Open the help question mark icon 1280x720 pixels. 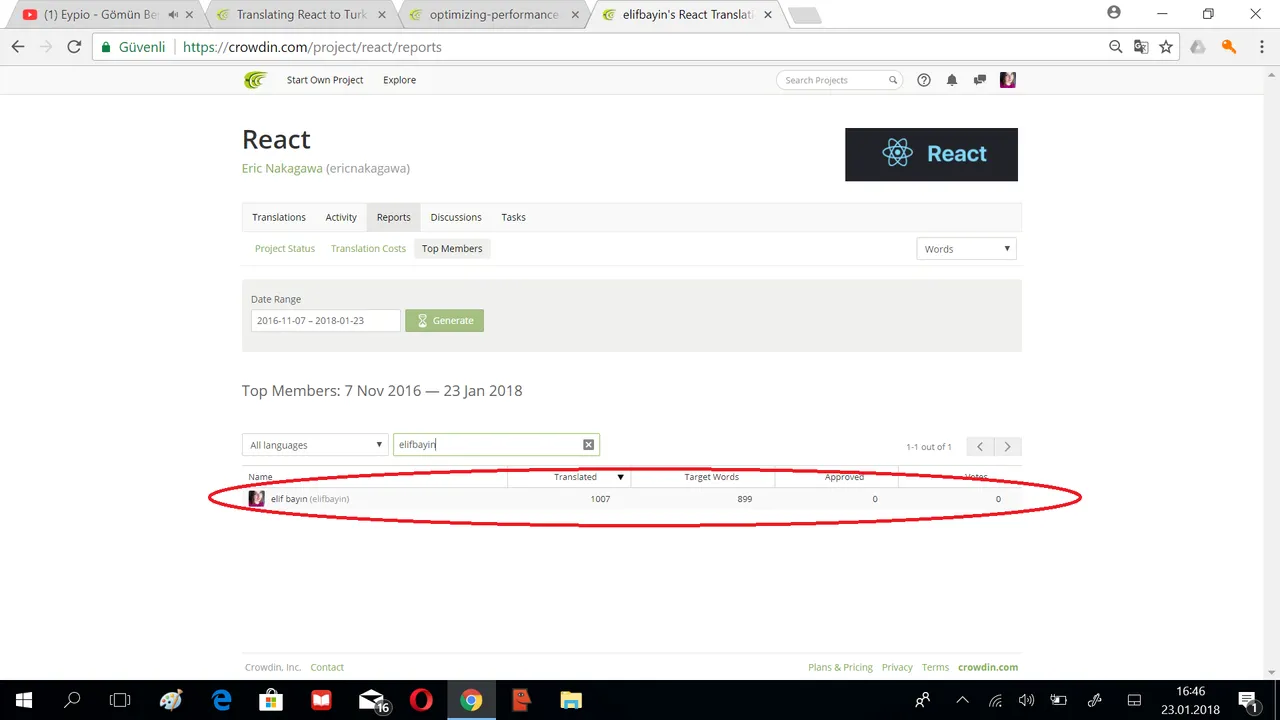(x=924, y=80)
